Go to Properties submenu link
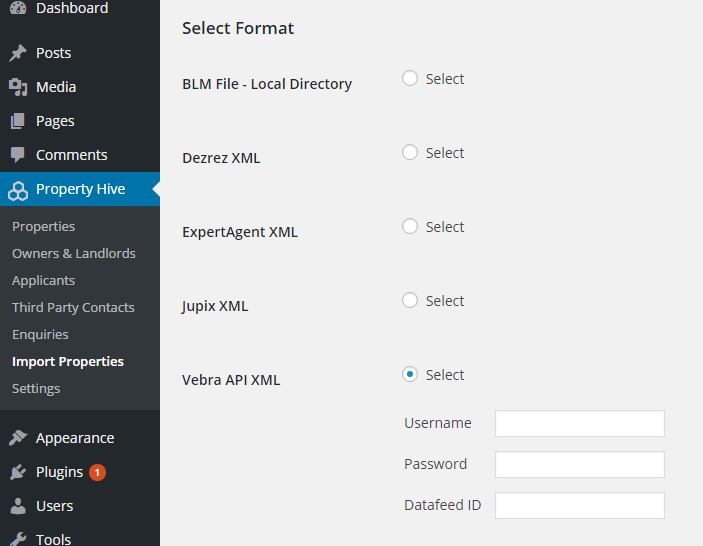703x546 pixels. coord(43,226)
